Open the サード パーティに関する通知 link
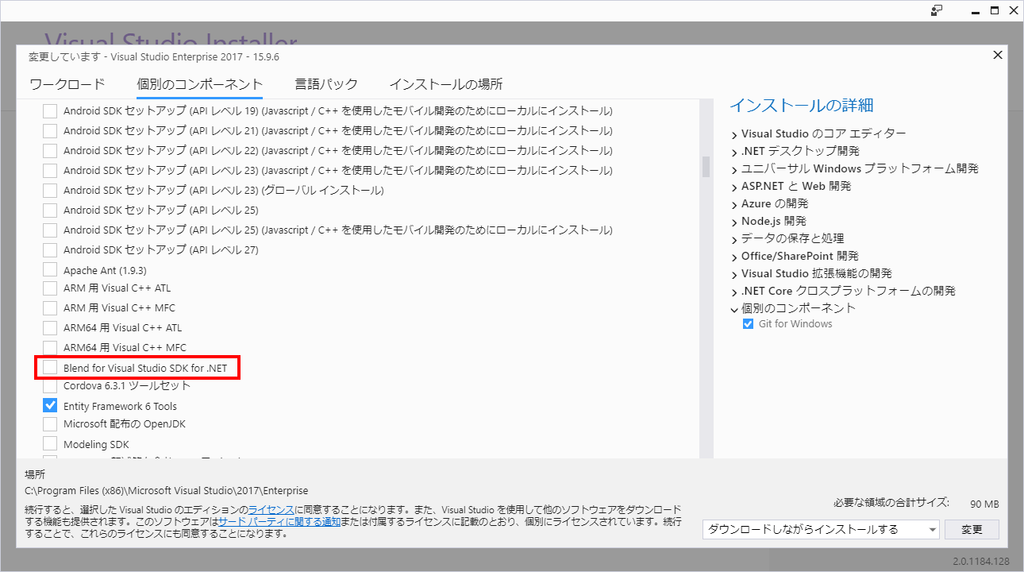1024x572 pixels. coord(280,521)
